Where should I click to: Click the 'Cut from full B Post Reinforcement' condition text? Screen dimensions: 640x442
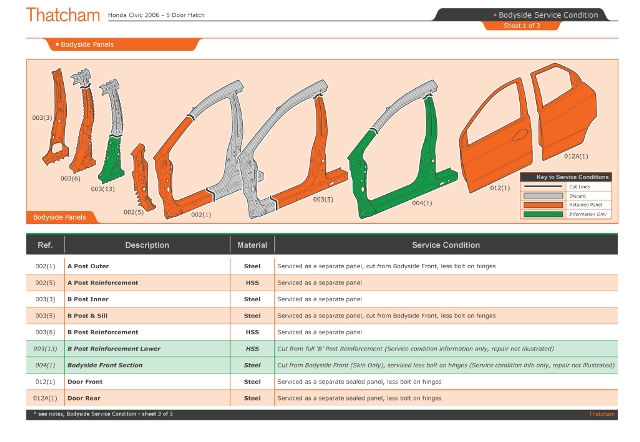click(416, 349)
